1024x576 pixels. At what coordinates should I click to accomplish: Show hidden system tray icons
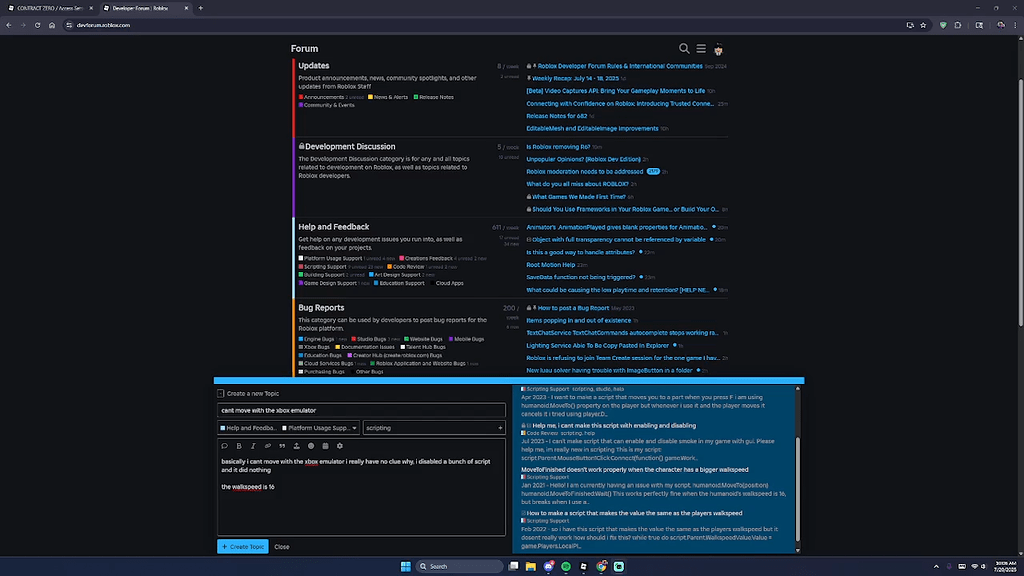click(936, 566)
